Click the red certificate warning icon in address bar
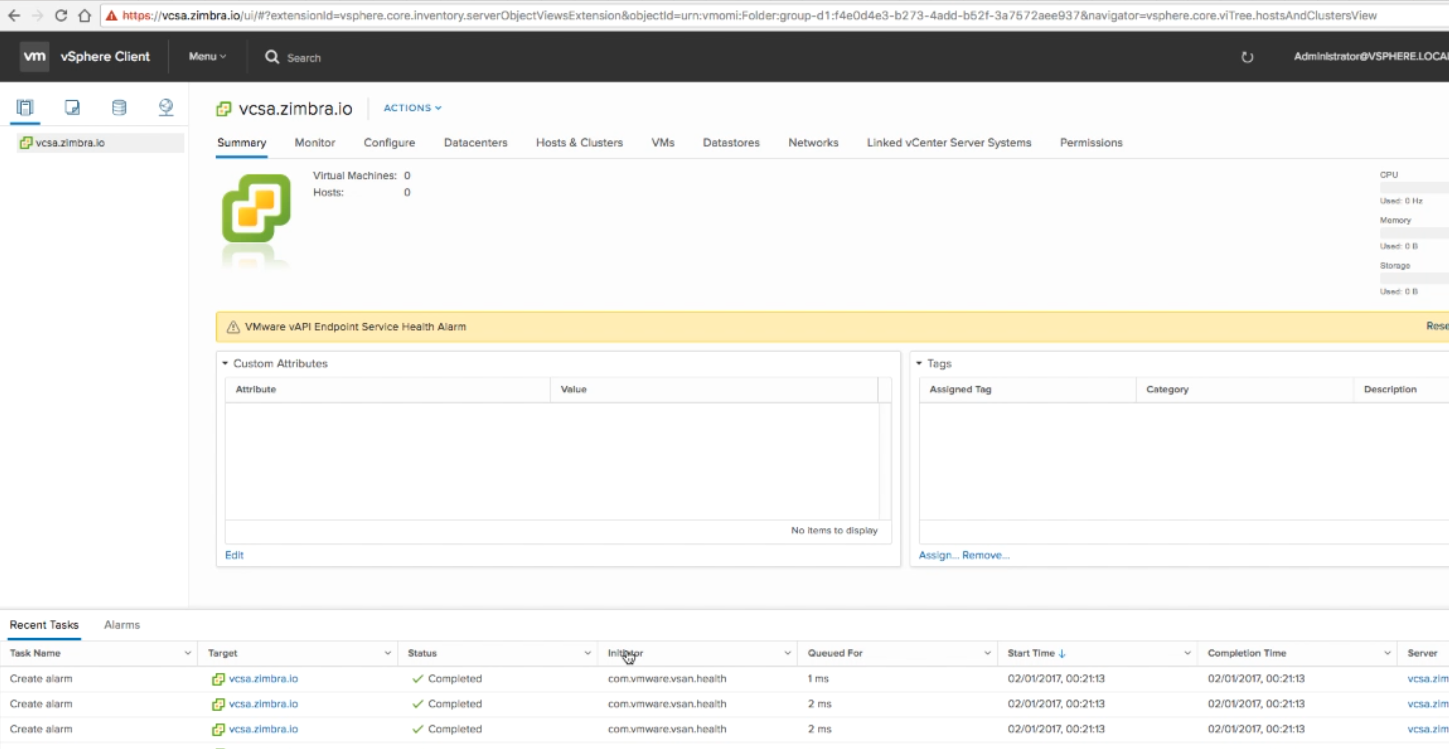This screenshot has width=1449, height=749. (111, 16)
